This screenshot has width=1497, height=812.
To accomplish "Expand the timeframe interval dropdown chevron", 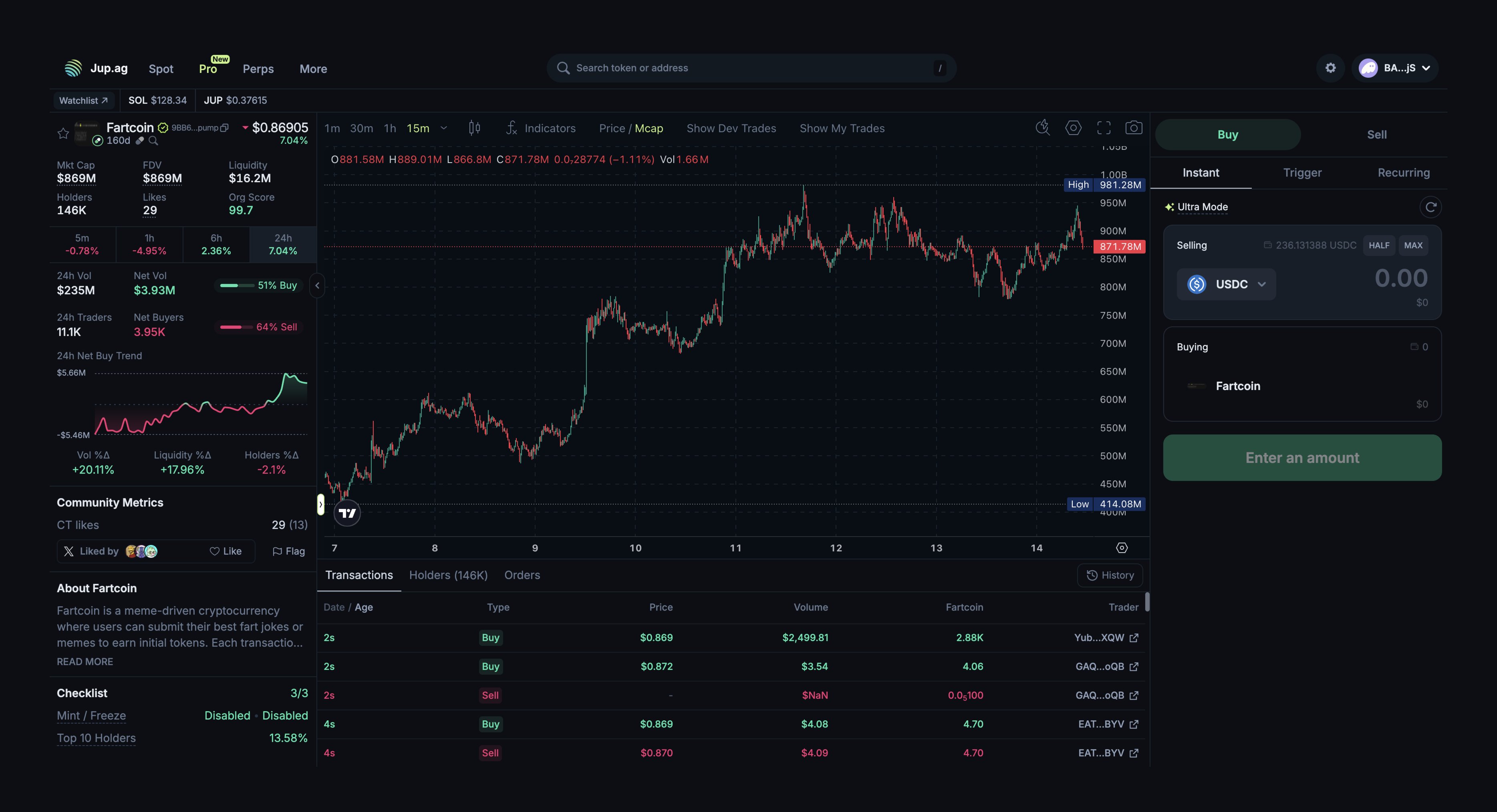I will click(444, 129).
